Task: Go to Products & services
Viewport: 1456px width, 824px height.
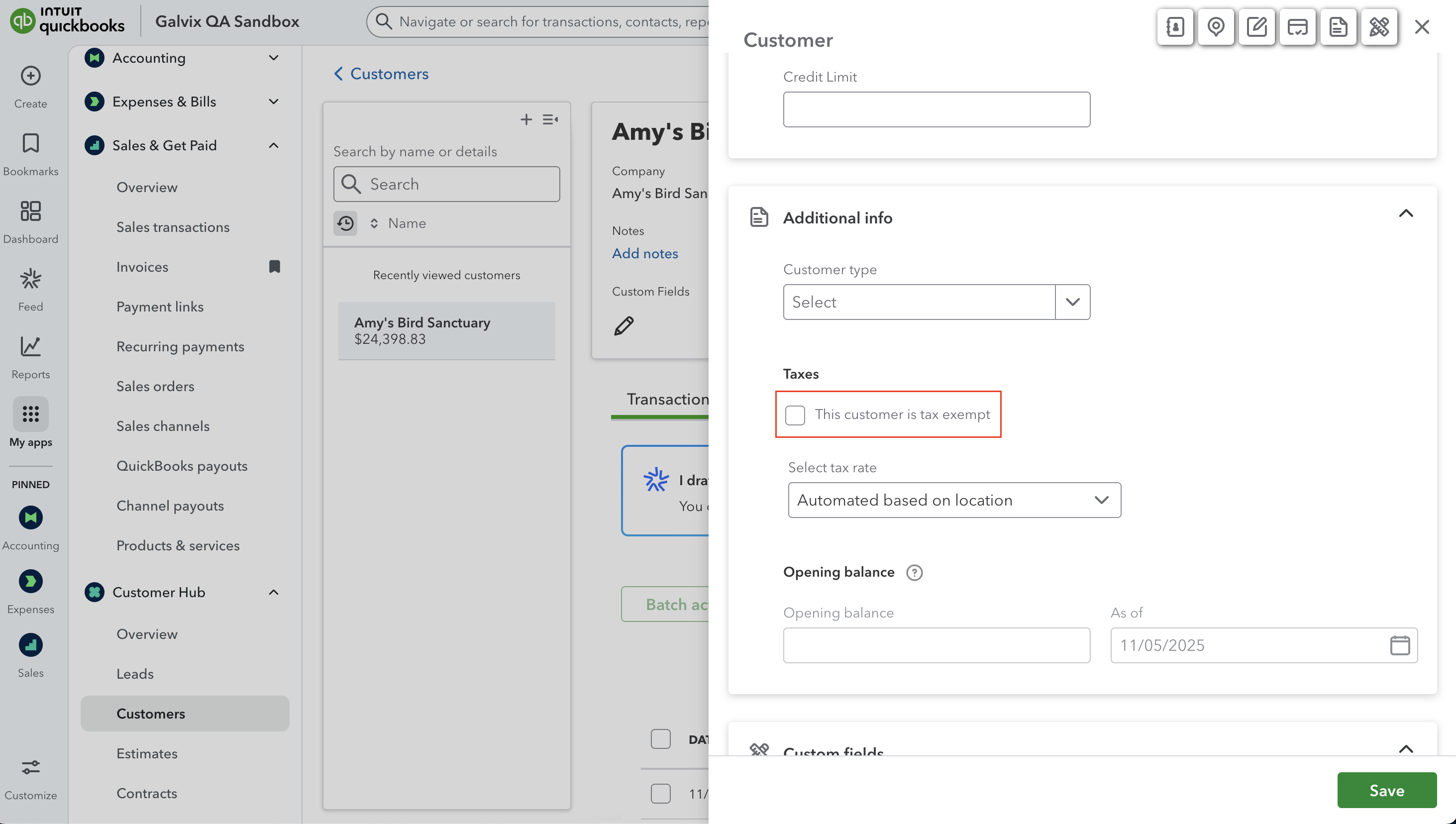Action: 178,545
